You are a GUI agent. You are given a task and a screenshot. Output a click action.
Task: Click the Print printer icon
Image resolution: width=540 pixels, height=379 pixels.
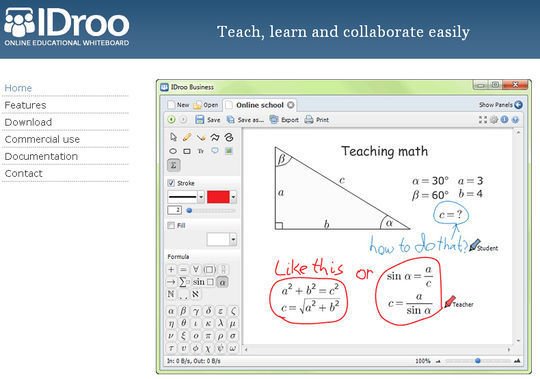point(309,119)
